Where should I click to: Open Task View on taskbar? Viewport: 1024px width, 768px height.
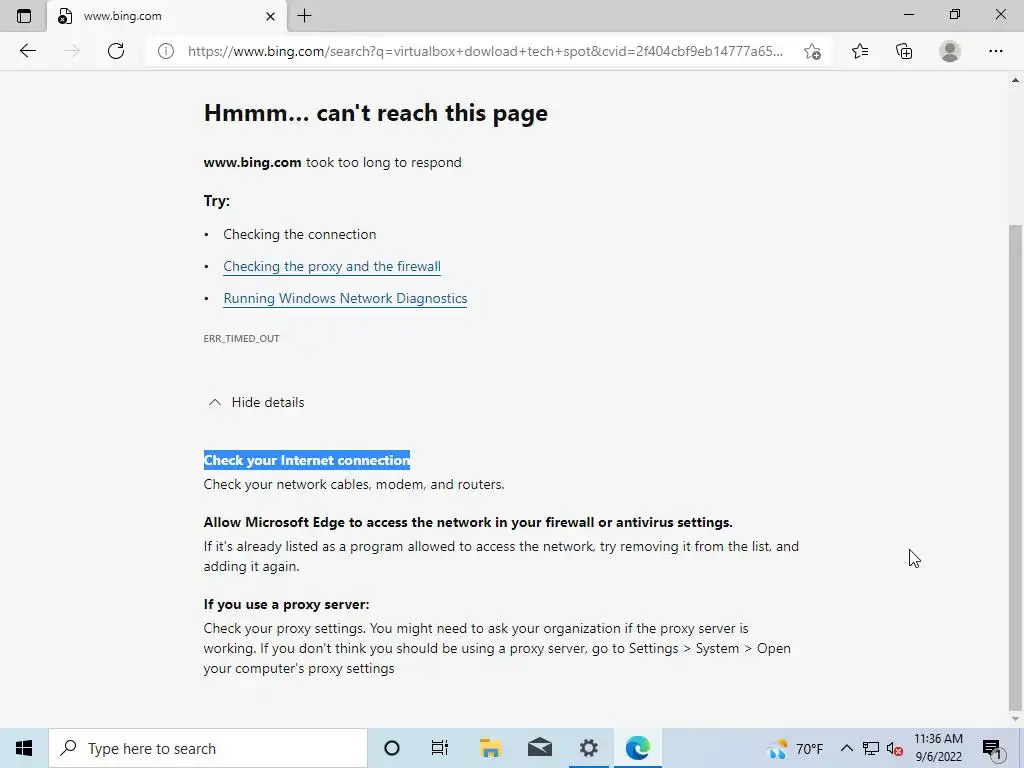440,748
